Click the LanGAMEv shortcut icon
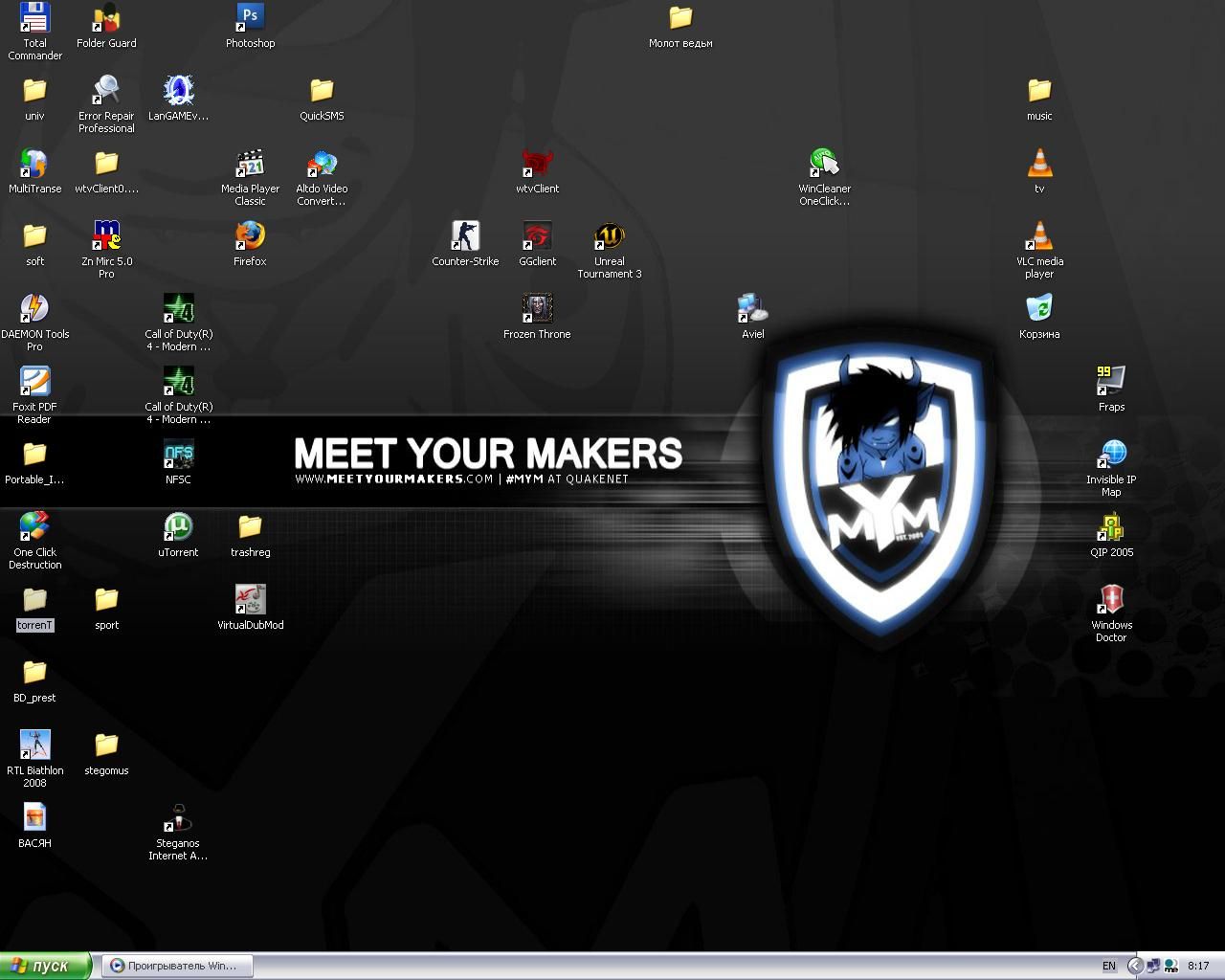Viewport: 1225px width, 980px height. click(x=178, y=90)
